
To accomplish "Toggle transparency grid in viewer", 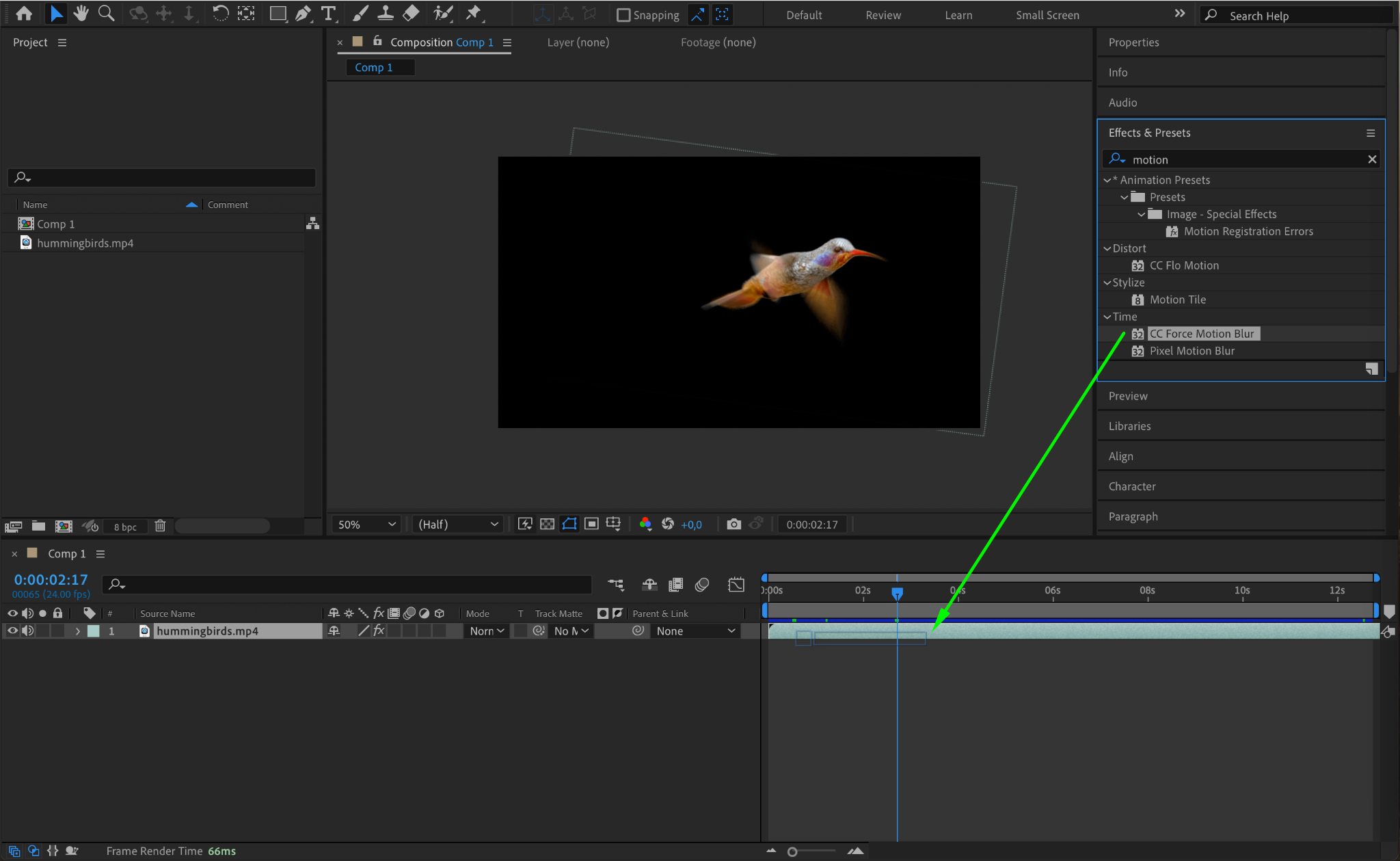I will [x=547, y=524].
